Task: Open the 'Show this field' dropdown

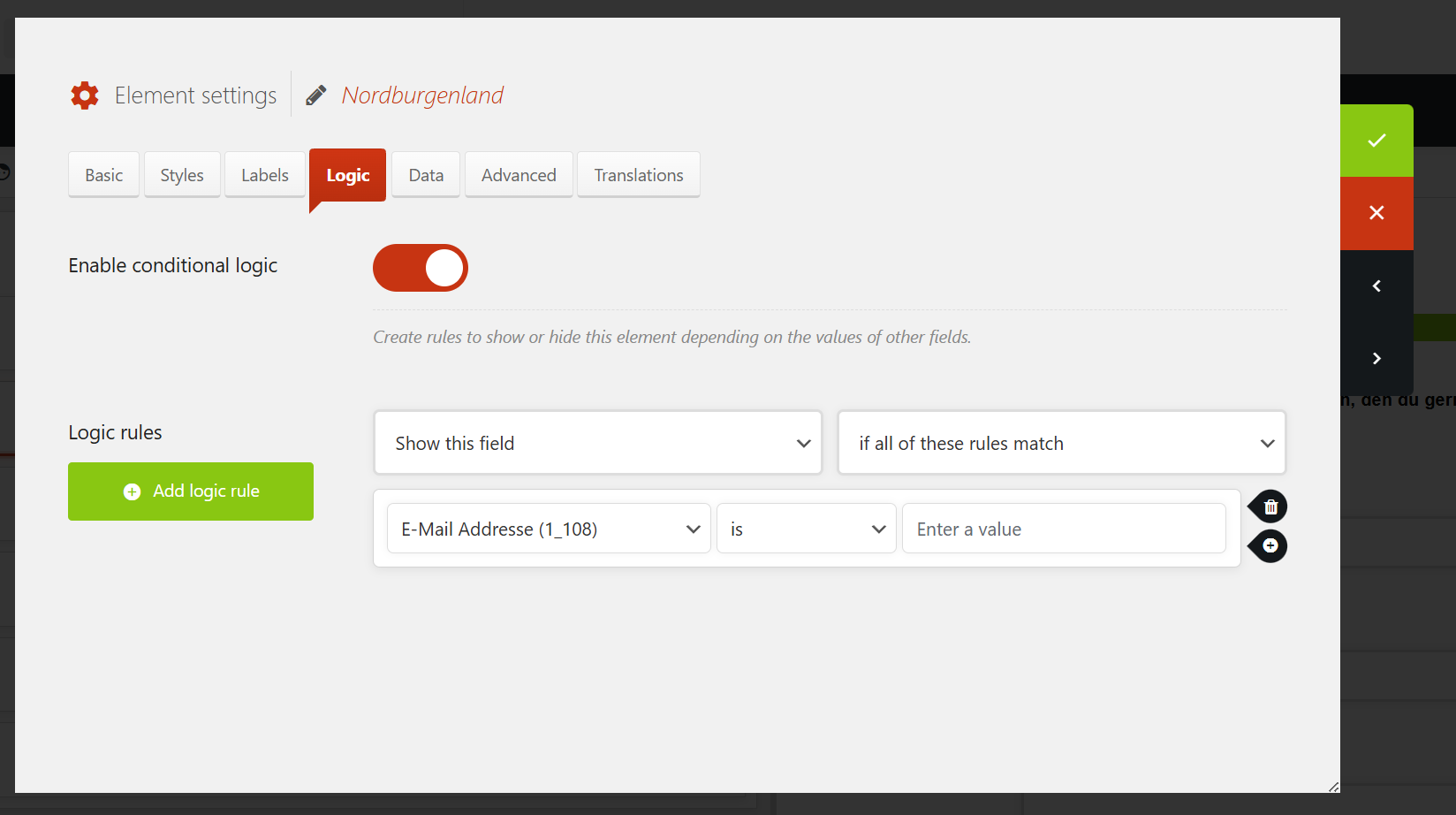Action: 597,443
